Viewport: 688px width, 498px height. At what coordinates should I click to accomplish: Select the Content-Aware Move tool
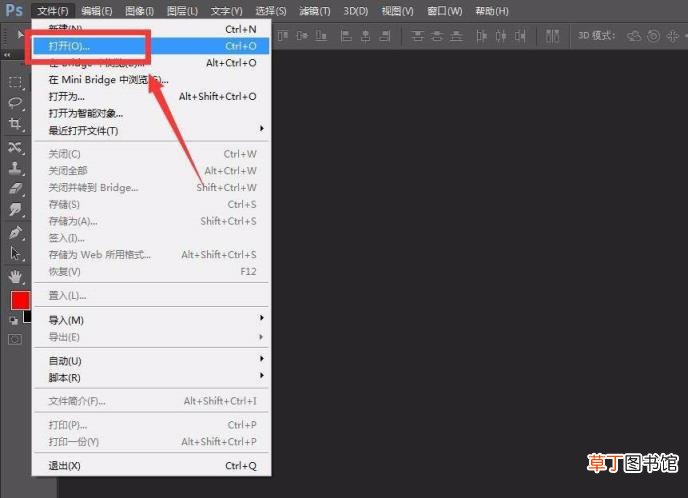(16, 147)
